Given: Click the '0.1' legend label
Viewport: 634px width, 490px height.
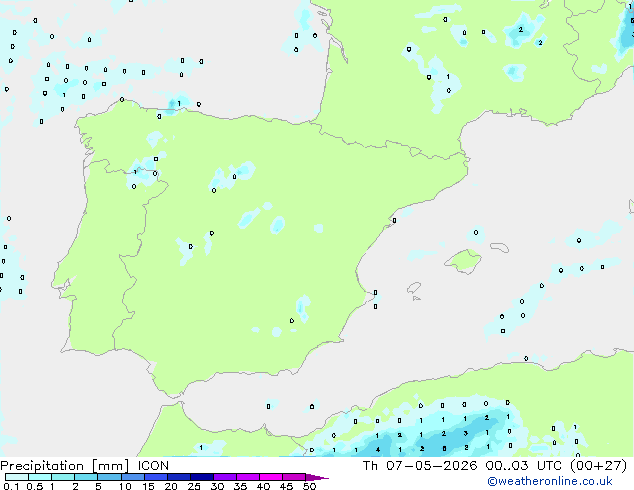Looking at the screenshot, I should [11, 486].
